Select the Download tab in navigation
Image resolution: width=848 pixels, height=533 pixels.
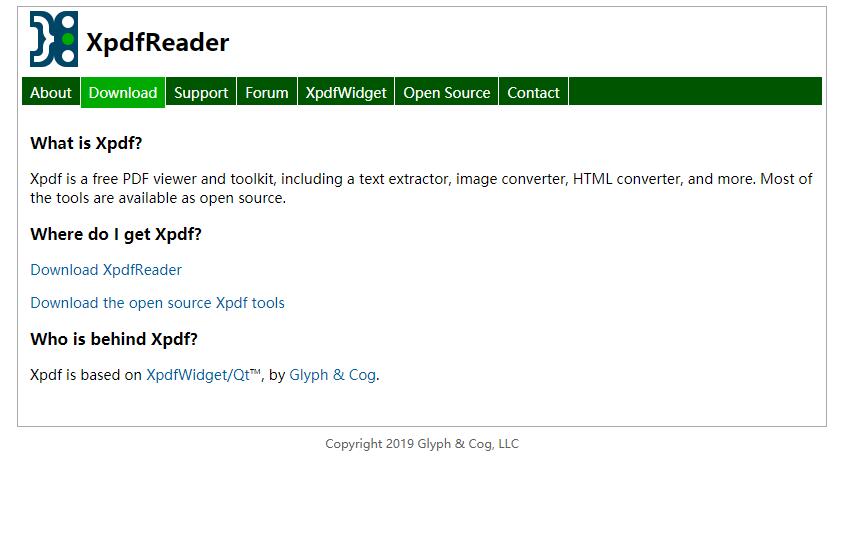[123, 92]
